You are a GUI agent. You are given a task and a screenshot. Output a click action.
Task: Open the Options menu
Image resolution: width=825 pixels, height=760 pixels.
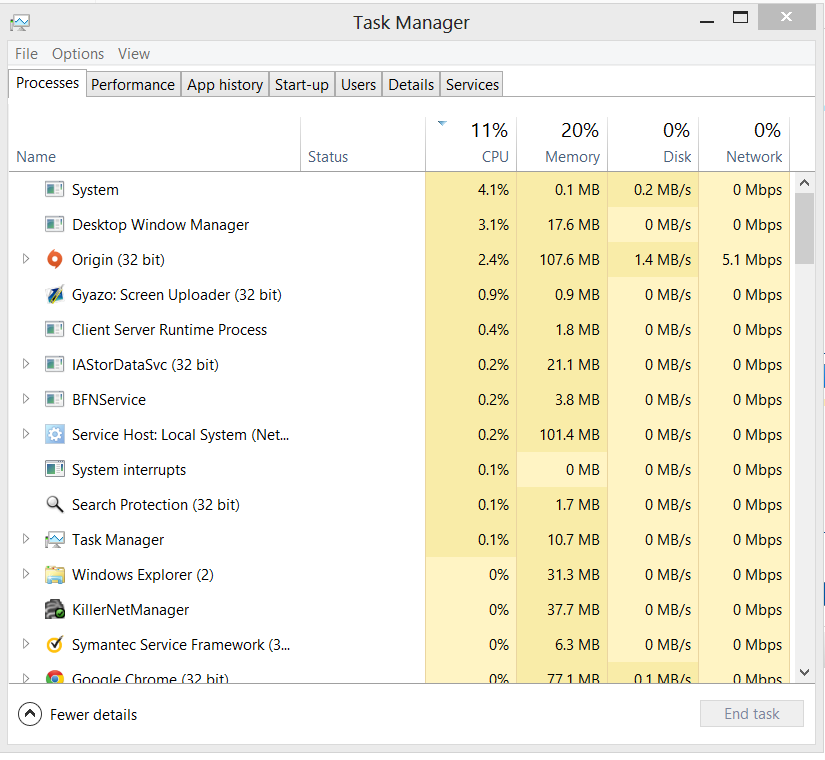(x=78, y=54)
